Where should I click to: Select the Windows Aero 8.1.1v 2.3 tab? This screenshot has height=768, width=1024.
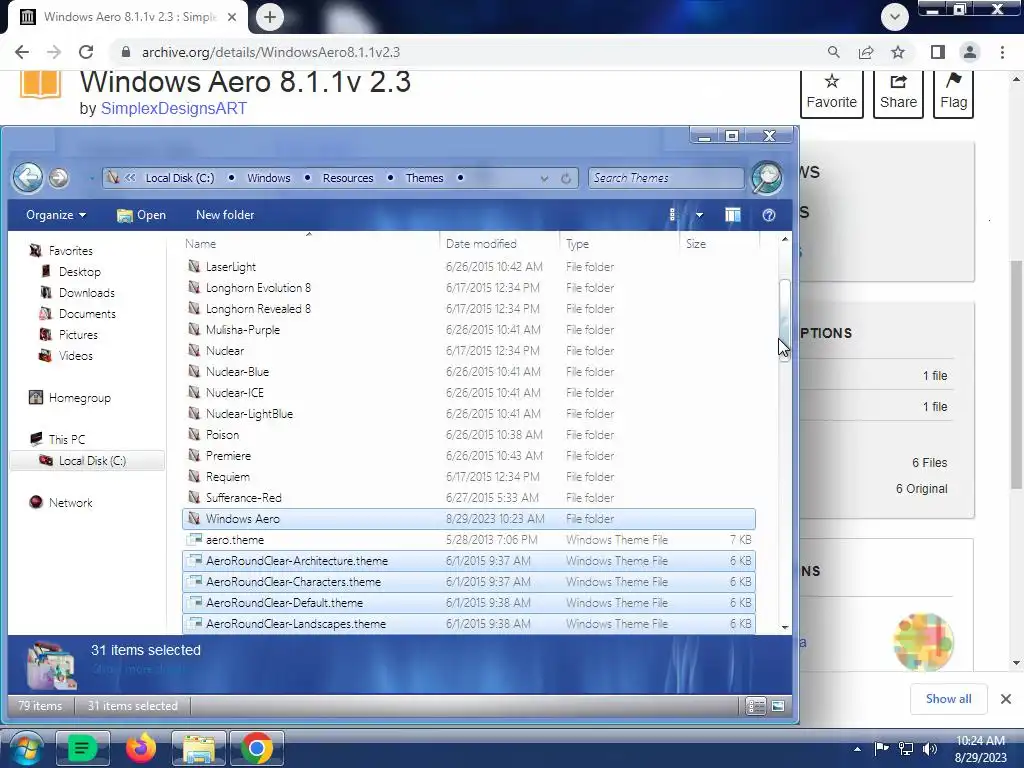pos(129,17)
